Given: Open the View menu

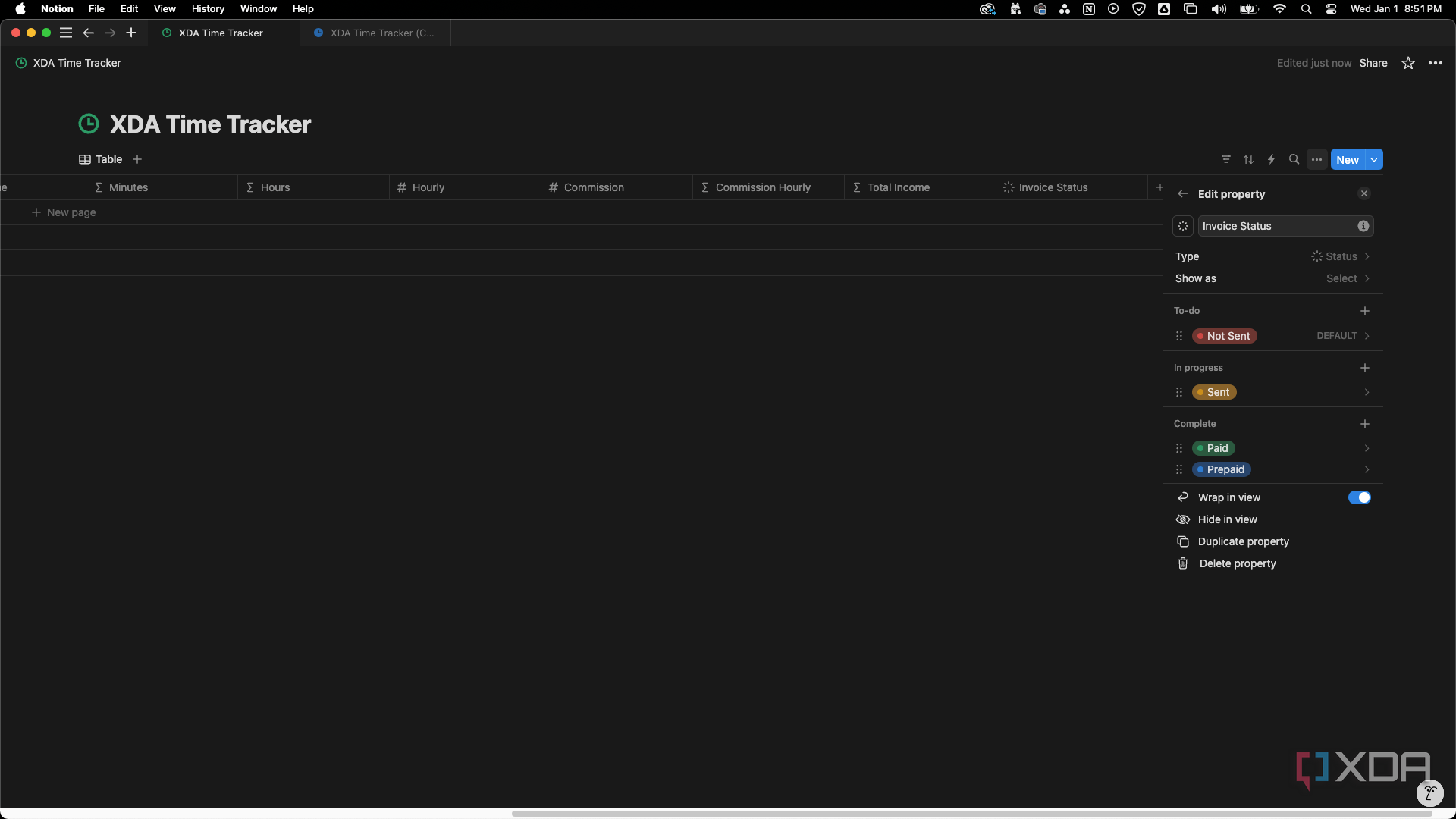Looking at the screenshot, I should point(165,8).
